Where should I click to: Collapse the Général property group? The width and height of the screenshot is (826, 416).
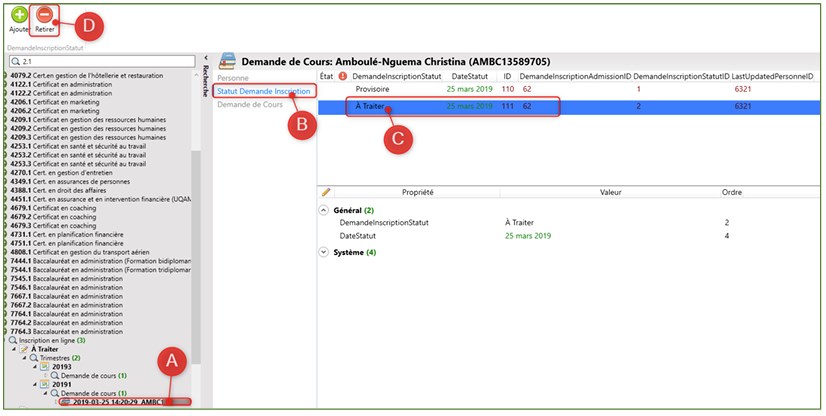[x=323, y=211]
